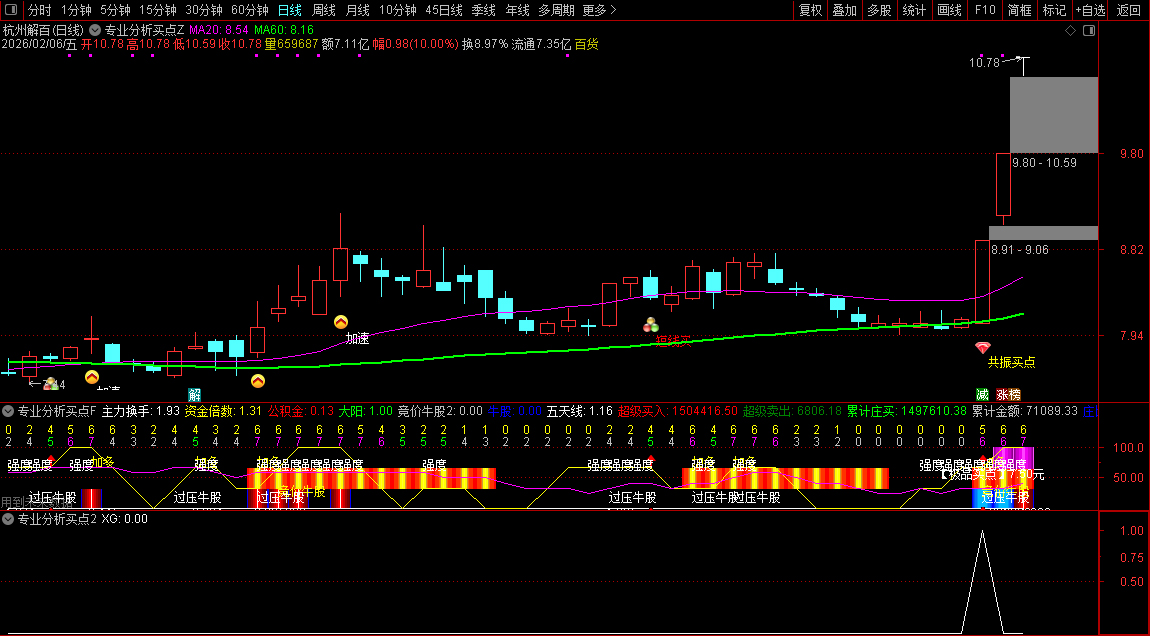Click the 8.91 - 9.06 gap label

point(1019,249)
